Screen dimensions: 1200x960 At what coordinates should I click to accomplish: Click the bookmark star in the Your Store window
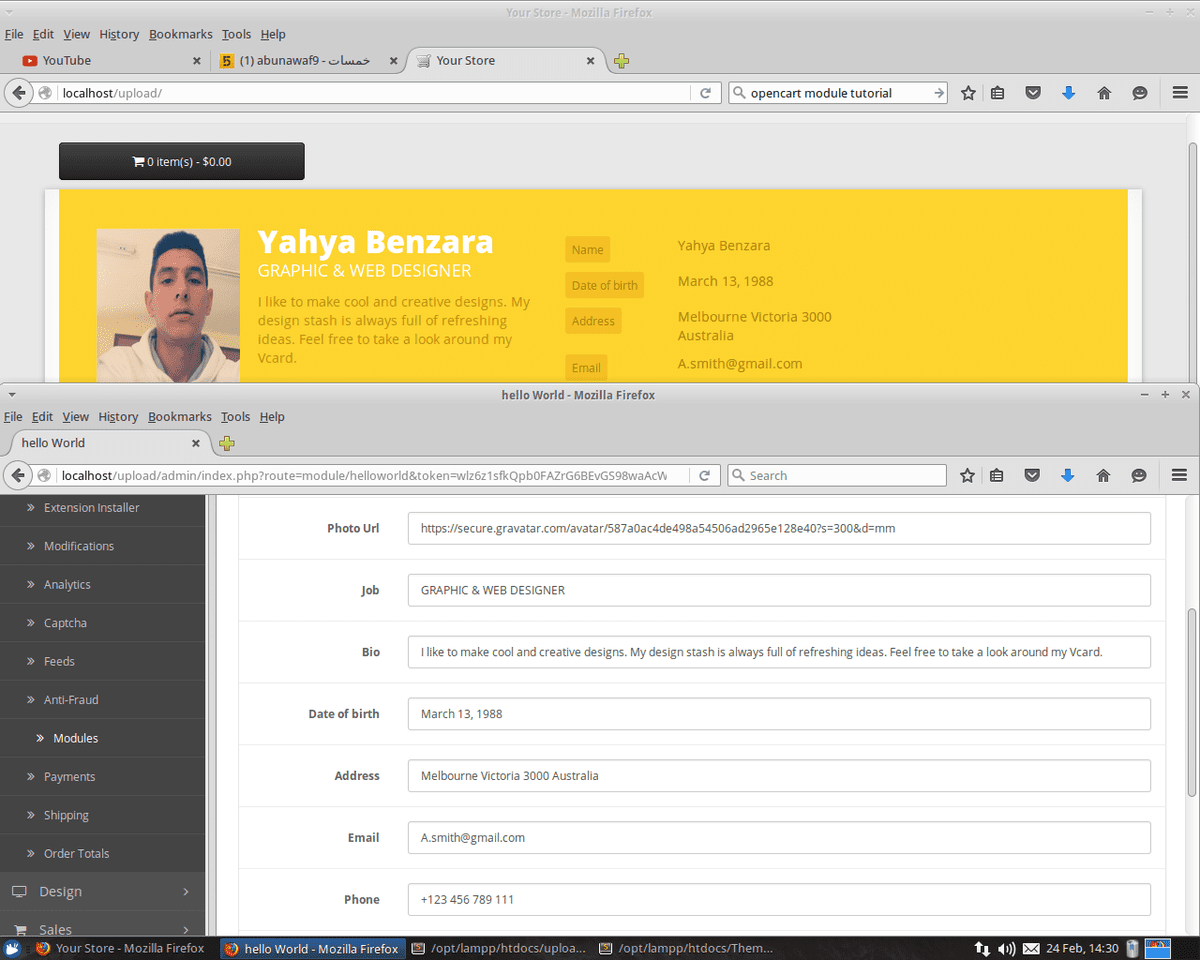[x=968, y=93]
